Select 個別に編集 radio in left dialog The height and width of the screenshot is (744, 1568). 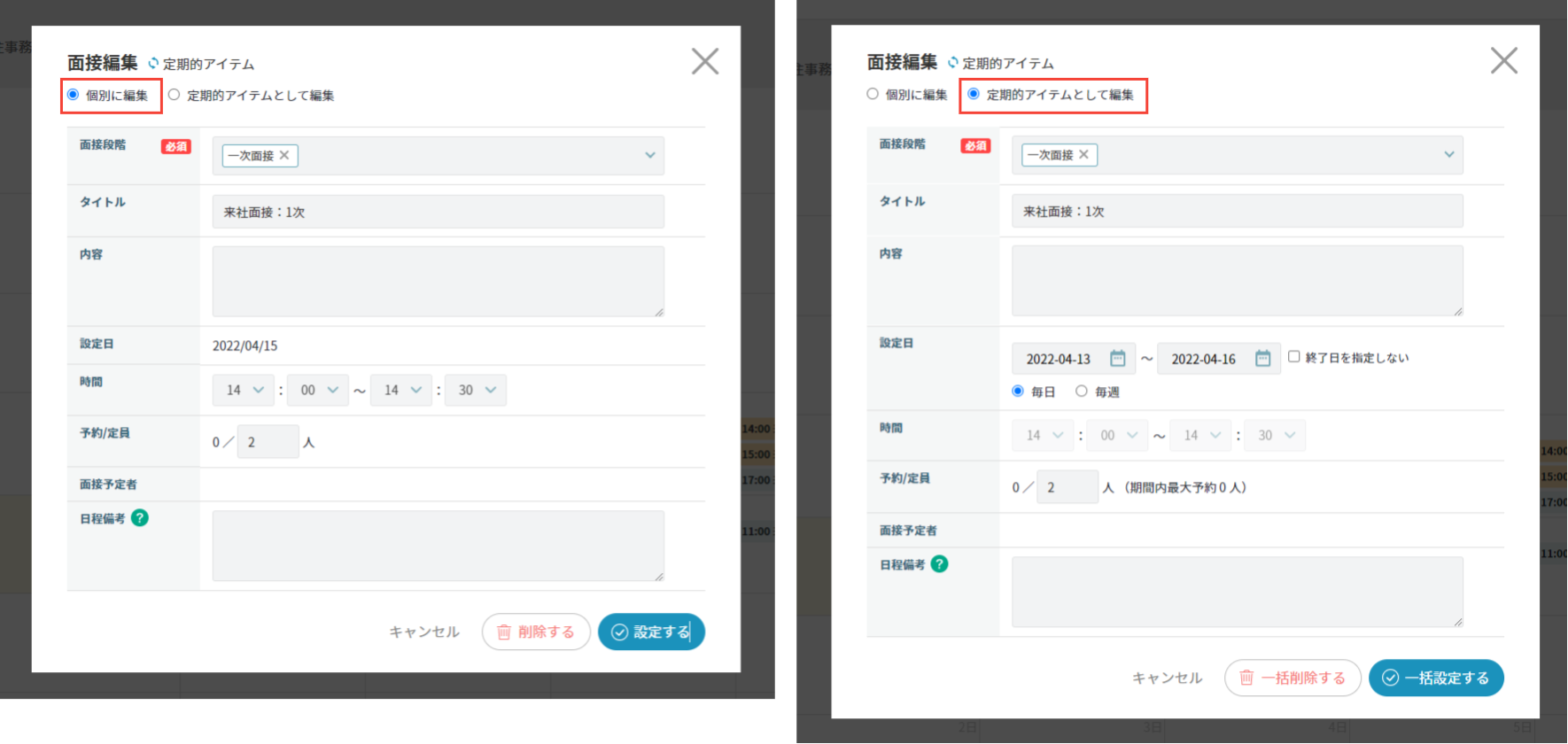tap(74, 95)
